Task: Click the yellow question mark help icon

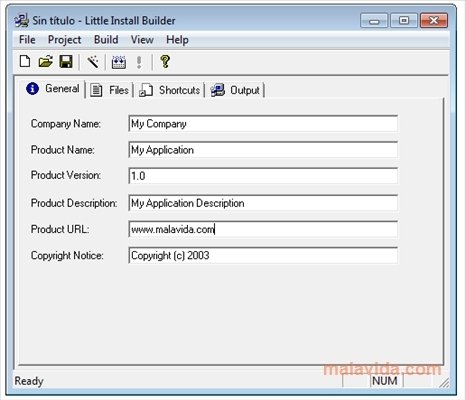Action: [165, 62]
